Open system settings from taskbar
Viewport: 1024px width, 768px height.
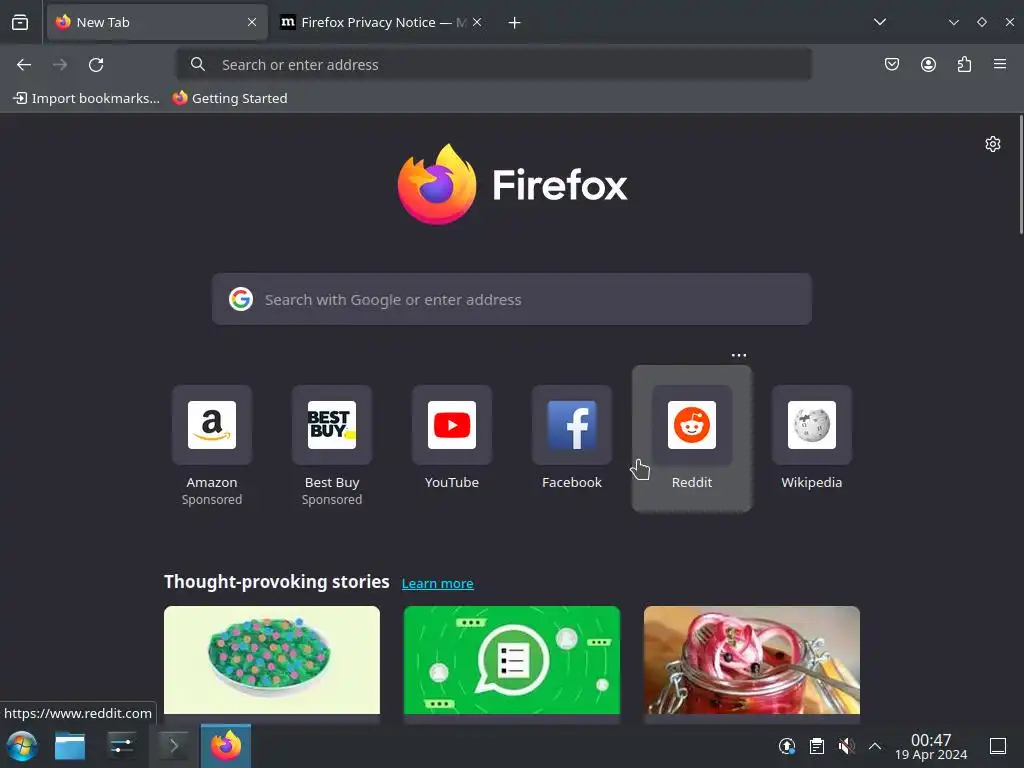point(121,746)
